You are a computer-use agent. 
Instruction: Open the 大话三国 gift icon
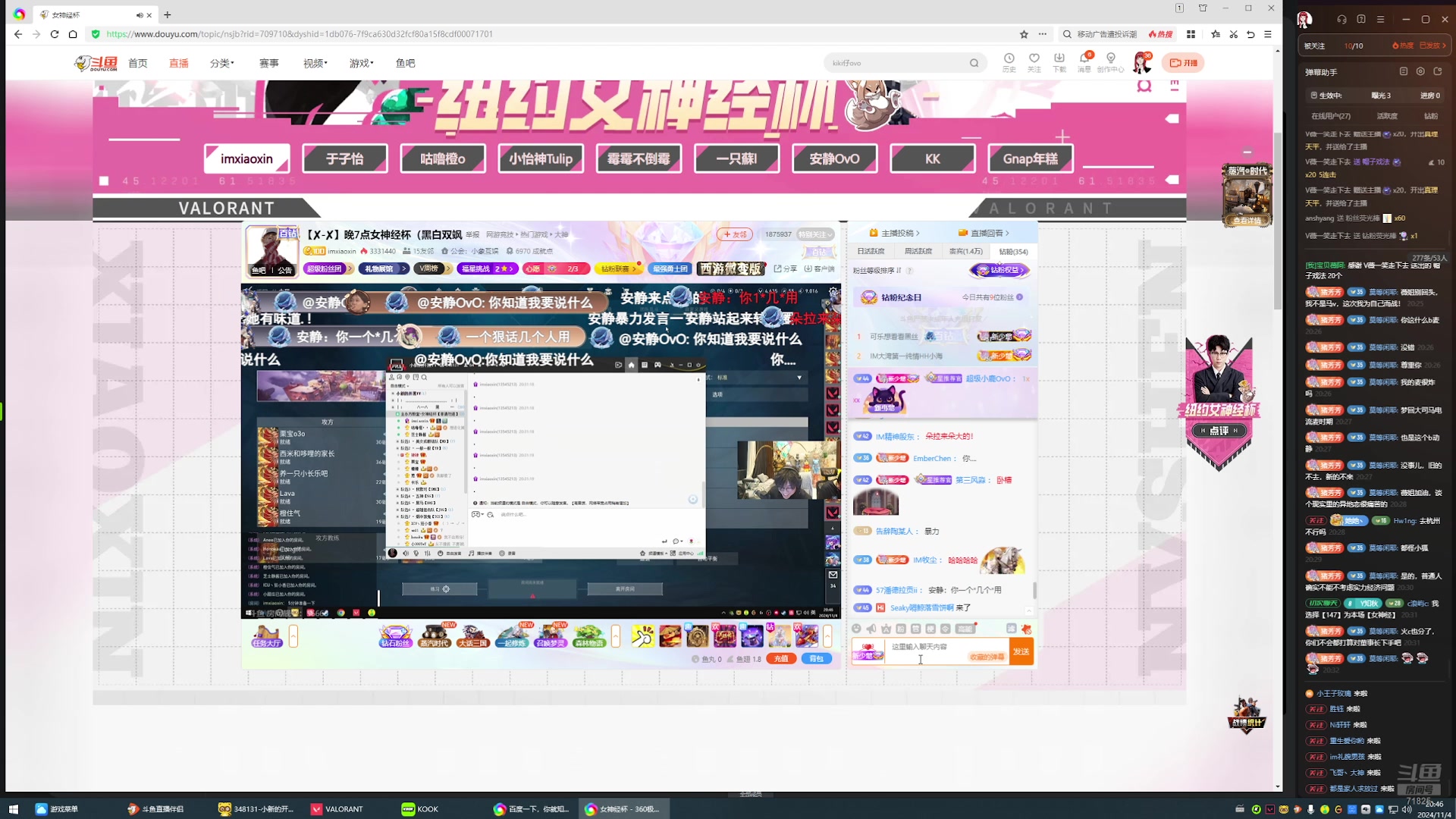pos(472,636)
